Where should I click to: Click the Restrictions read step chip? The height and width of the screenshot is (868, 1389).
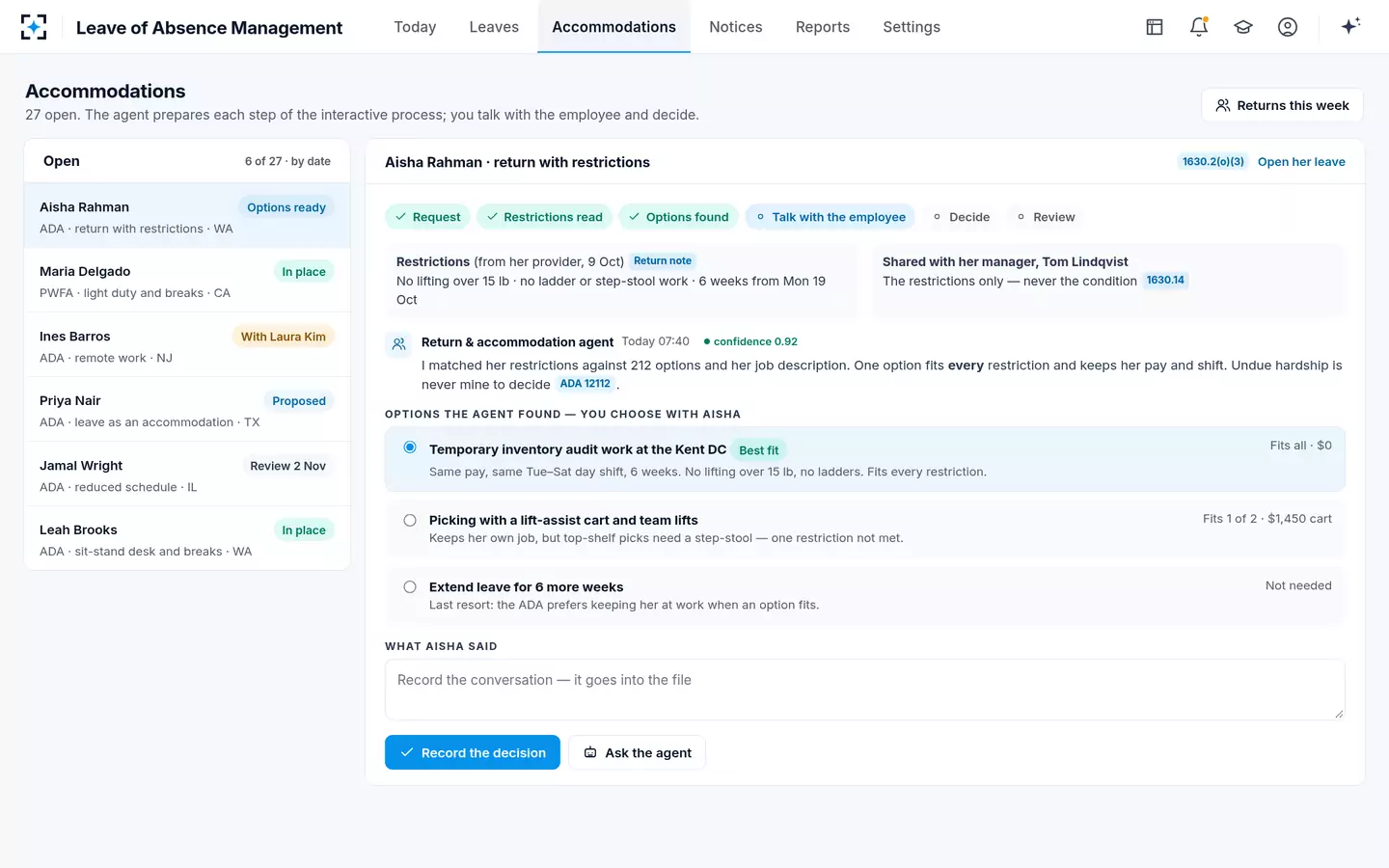544,217
